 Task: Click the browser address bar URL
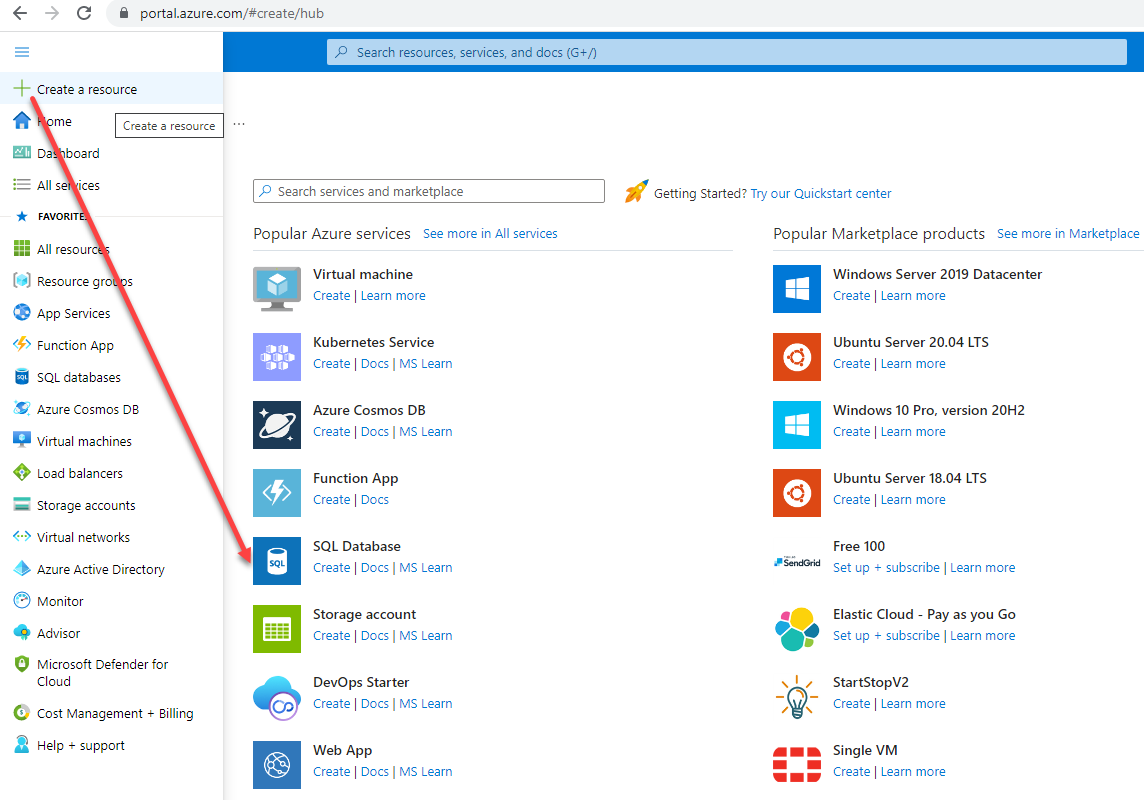[x=232, y=13]
